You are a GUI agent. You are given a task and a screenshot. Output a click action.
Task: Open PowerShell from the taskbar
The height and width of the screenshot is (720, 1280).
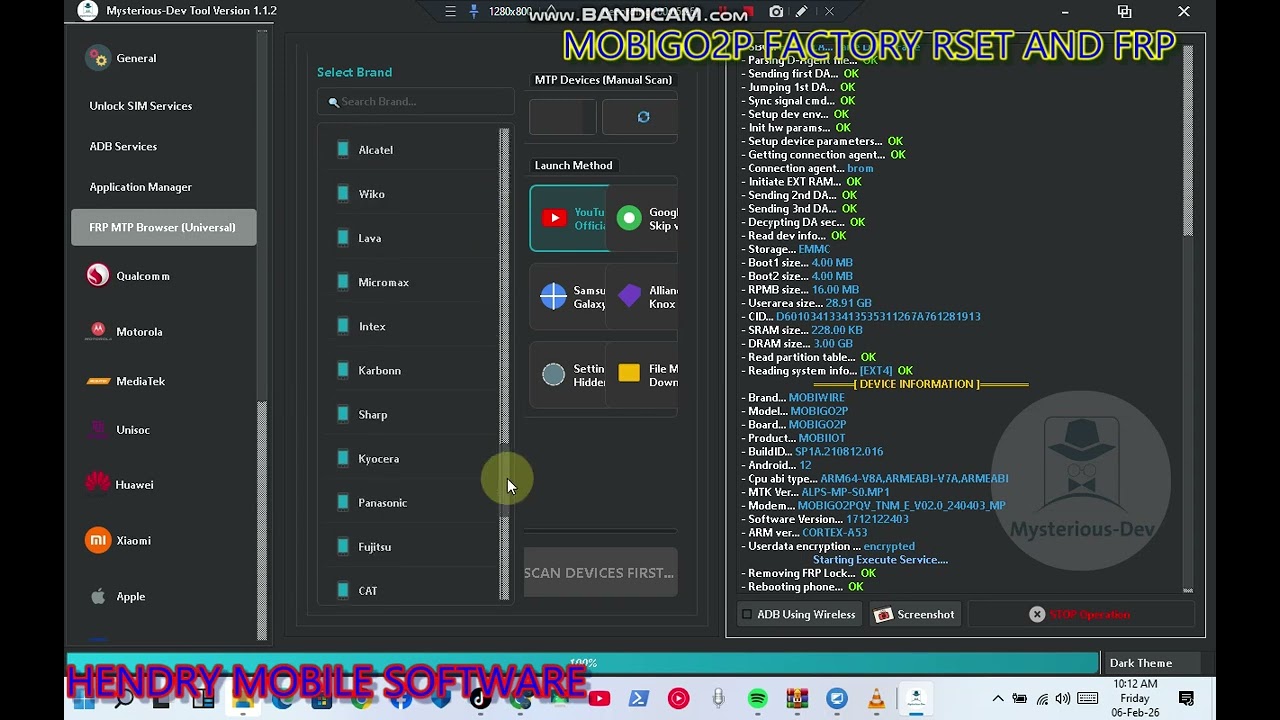pyautogui.click(x=639, y=698)
